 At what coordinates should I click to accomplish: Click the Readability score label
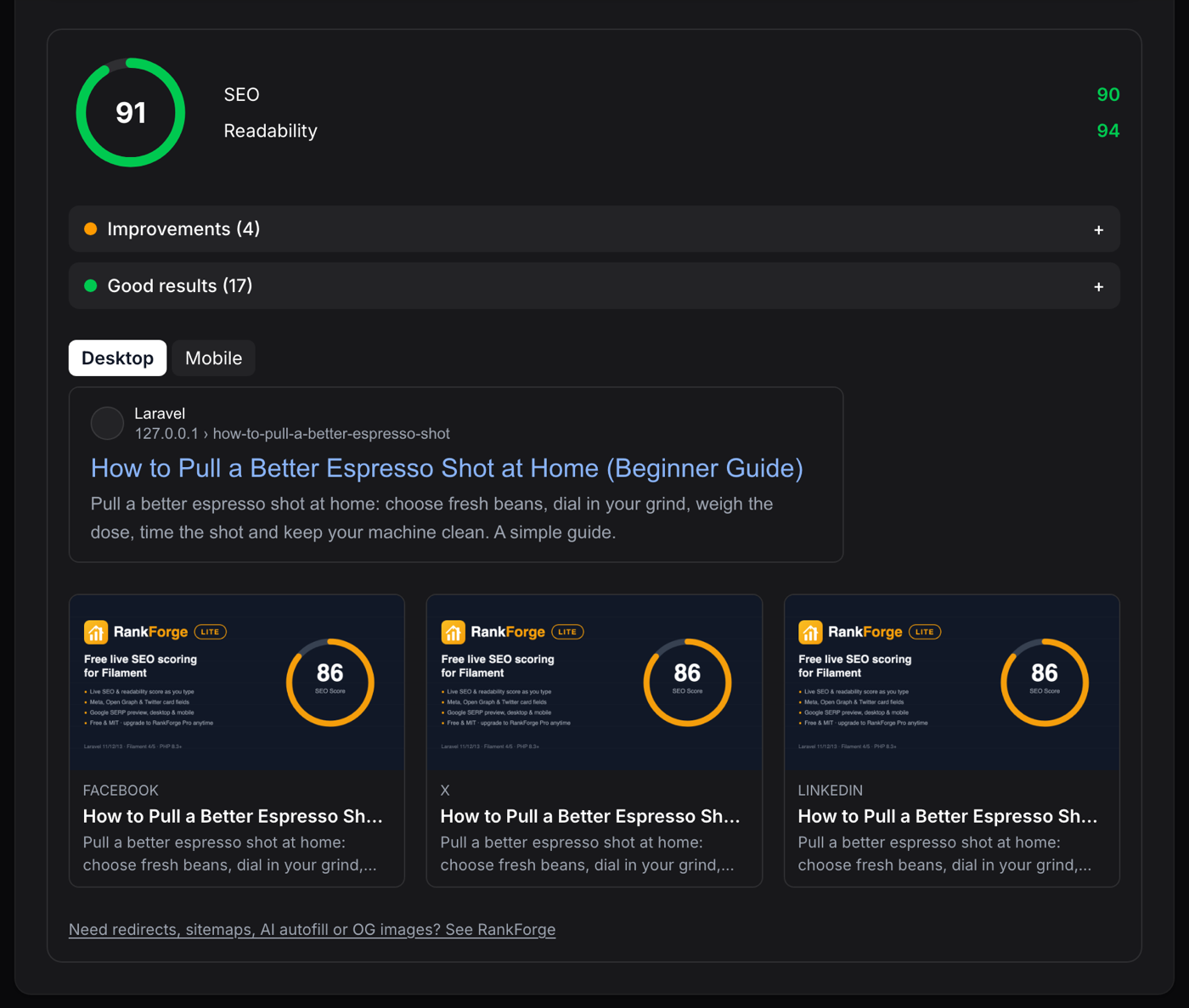click(270, 131)
